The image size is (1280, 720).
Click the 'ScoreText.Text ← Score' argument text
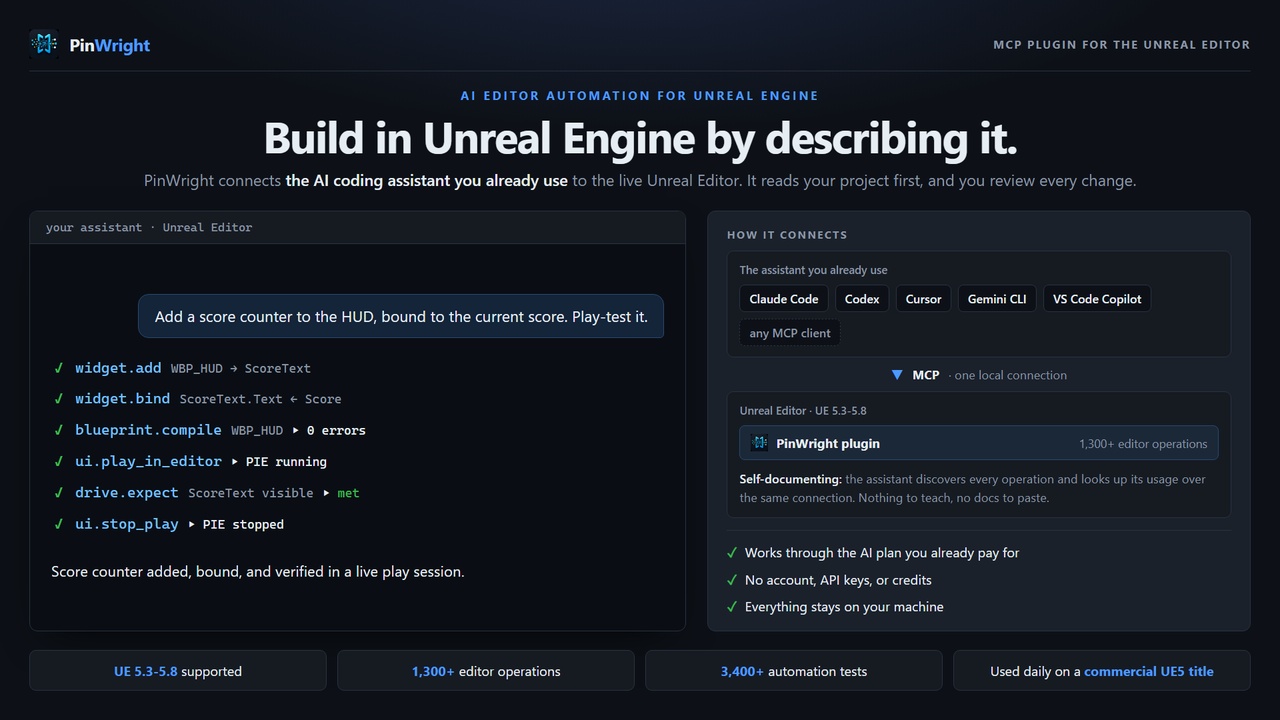tap(260, 399)
